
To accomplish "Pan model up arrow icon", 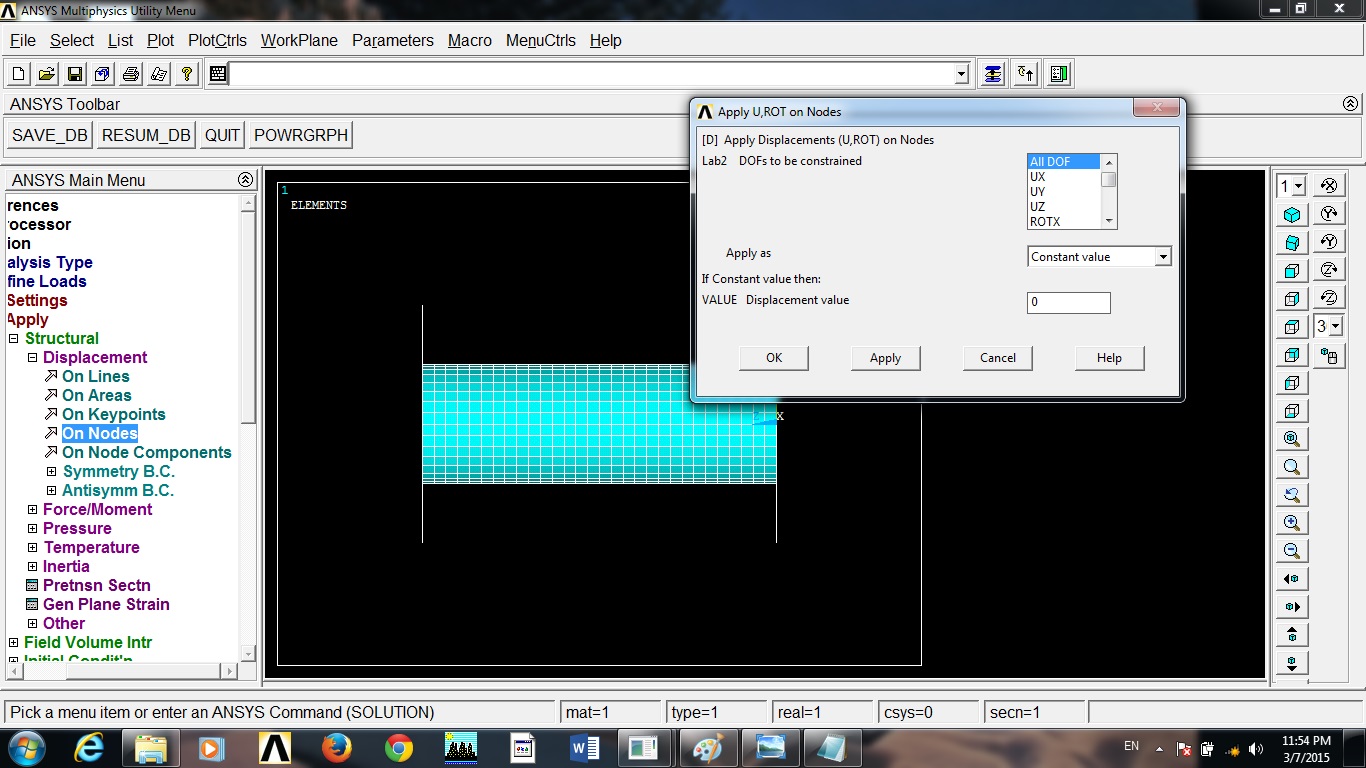I will (x=1292, y=635).
